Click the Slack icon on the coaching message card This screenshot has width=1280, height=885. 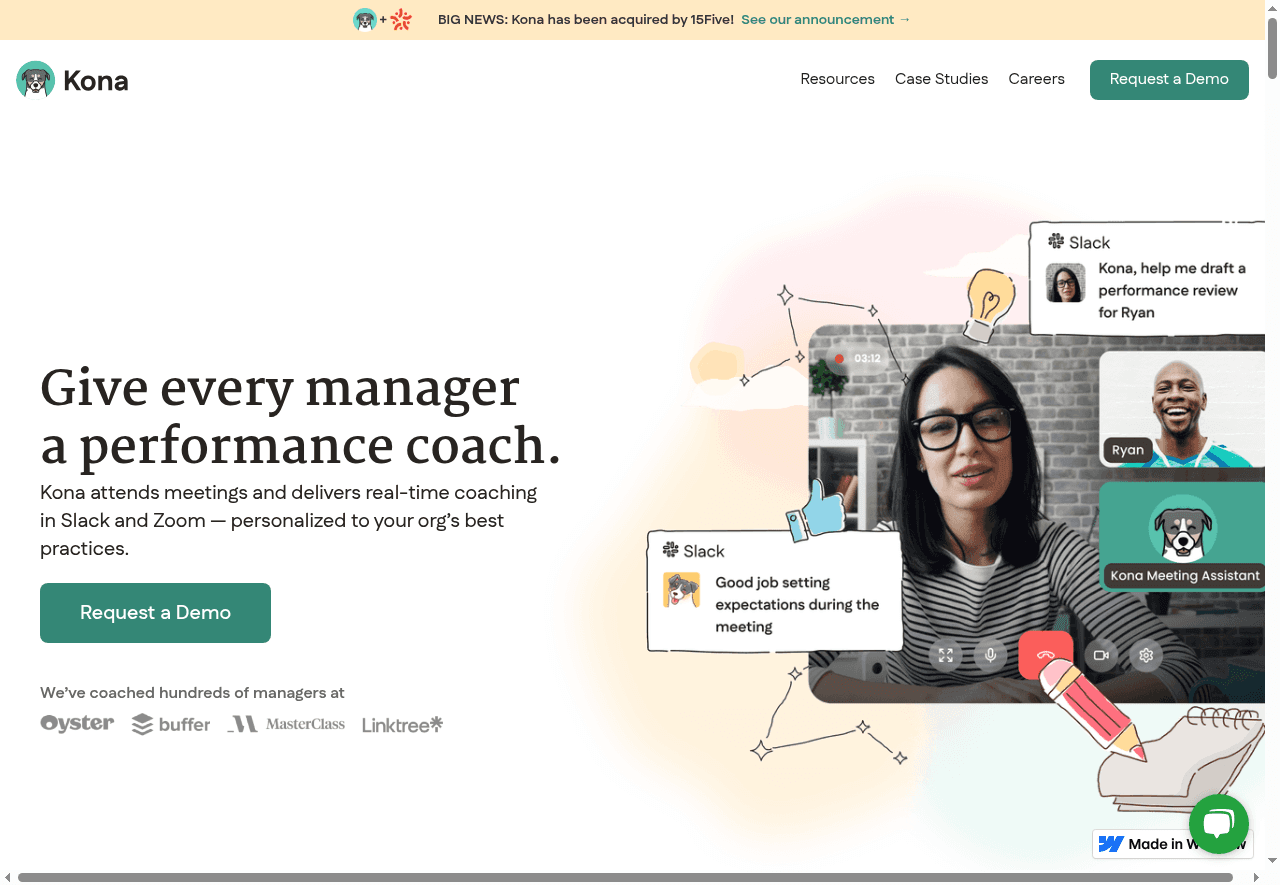click(668, 549)
